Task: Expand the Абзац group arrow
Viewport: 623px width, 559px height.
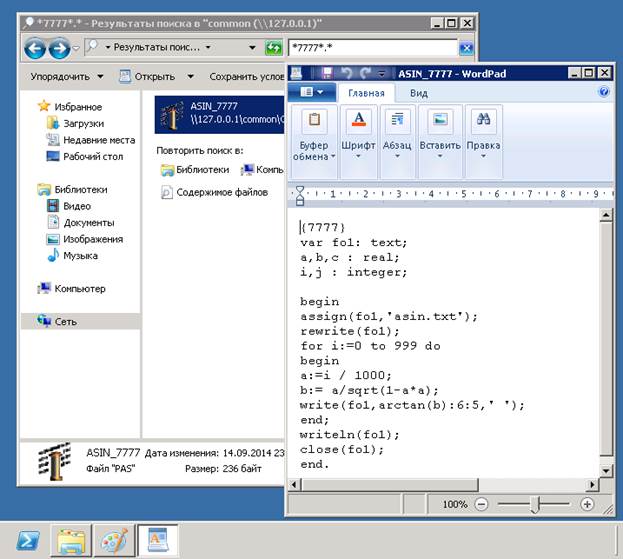Action: point(397,156)
